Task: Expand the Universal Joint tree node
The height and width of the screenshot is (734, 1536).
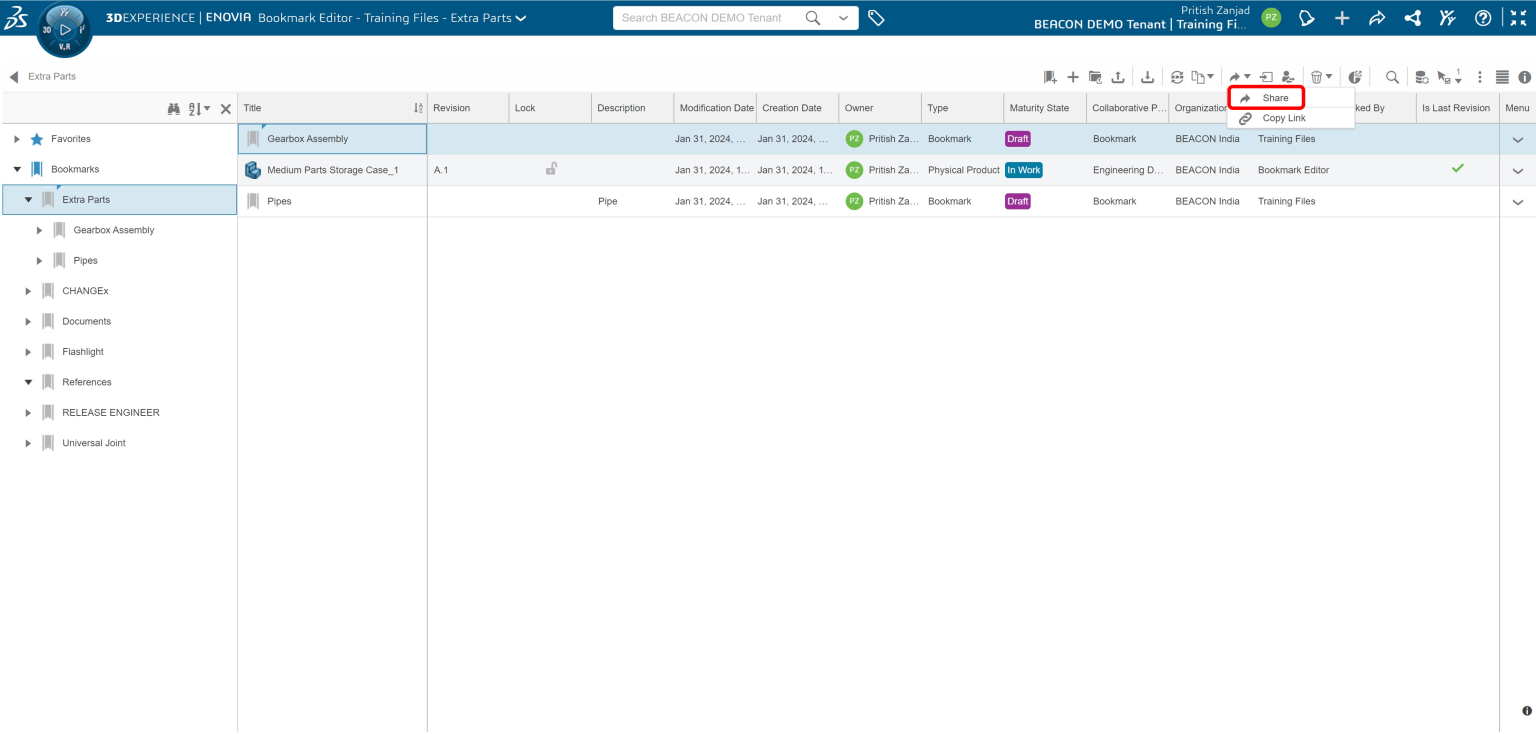Action: pyautogui.click(x=28, y=443)
